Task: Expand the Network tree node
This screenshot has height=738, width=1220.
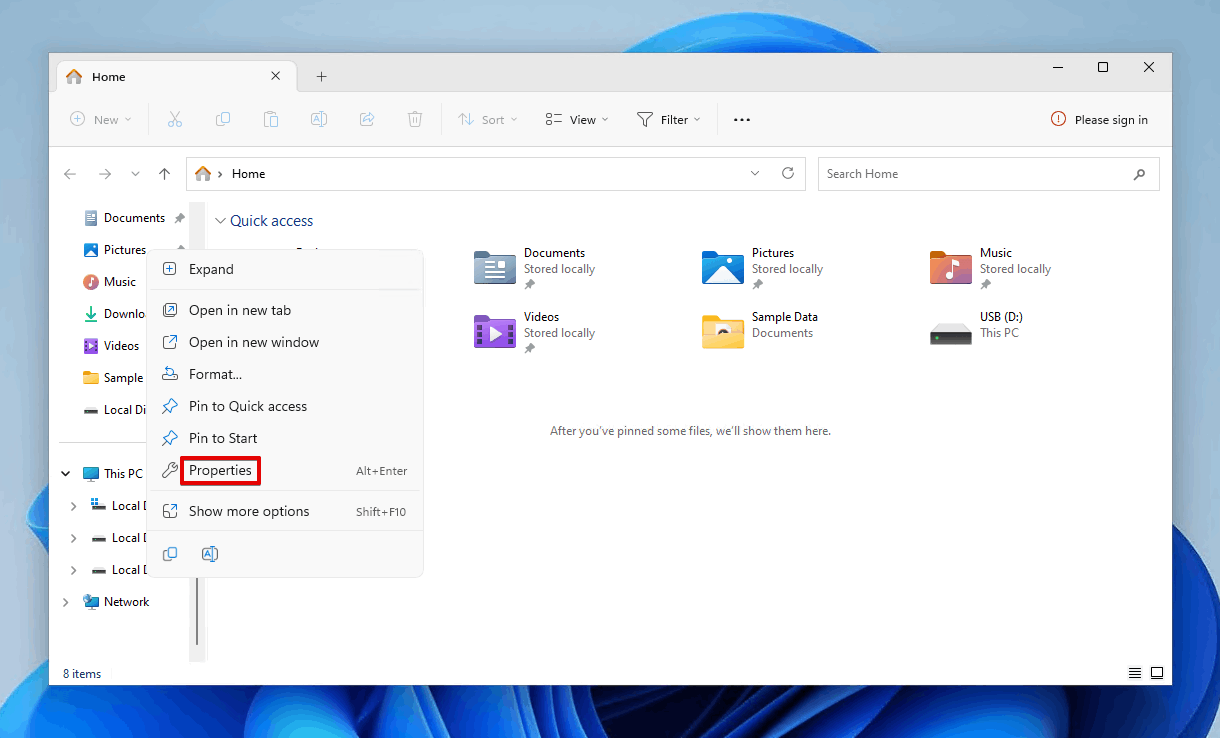Action: [66, 602]
